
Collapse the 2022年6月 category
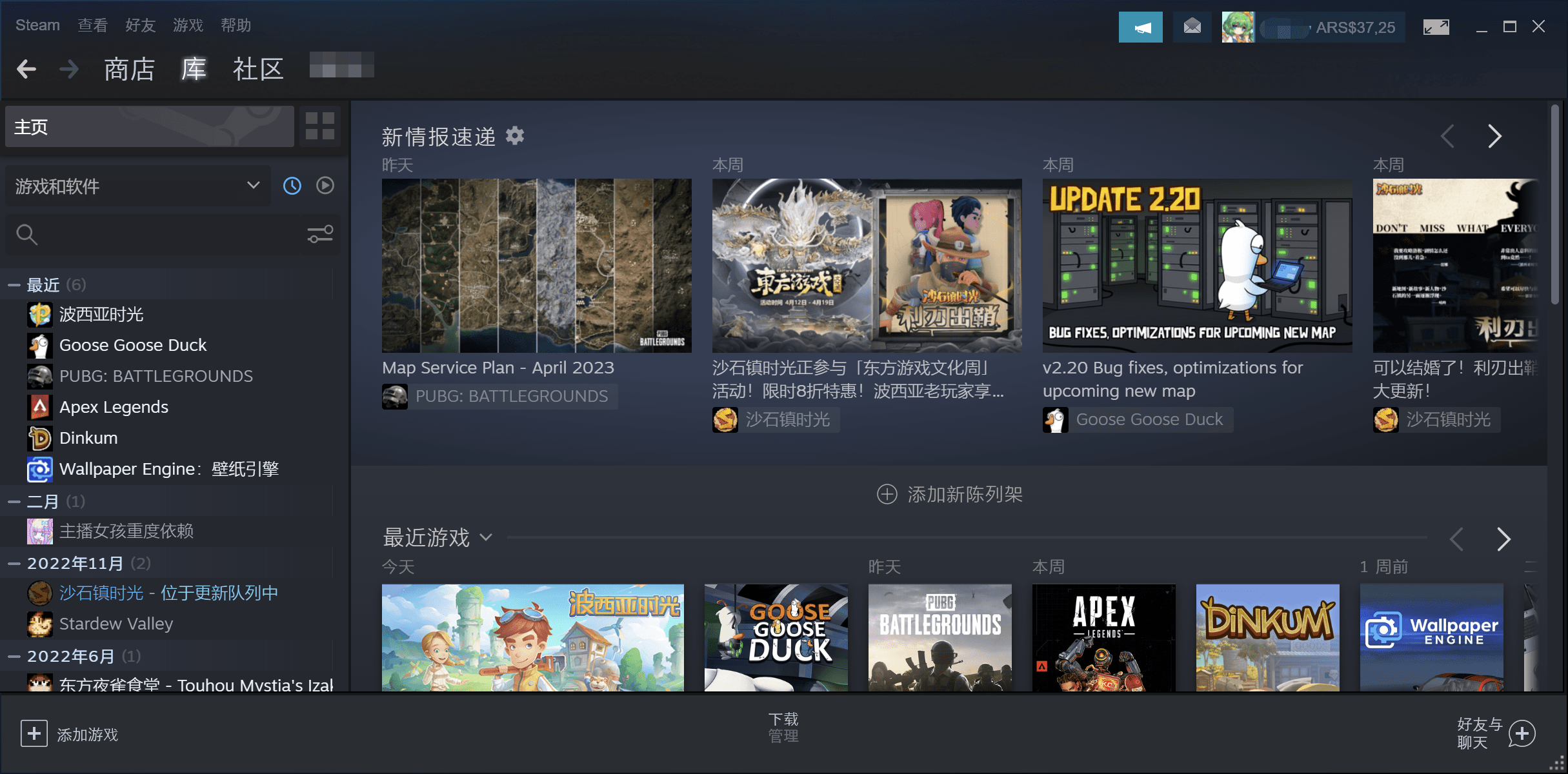click(x=14, y=656)
